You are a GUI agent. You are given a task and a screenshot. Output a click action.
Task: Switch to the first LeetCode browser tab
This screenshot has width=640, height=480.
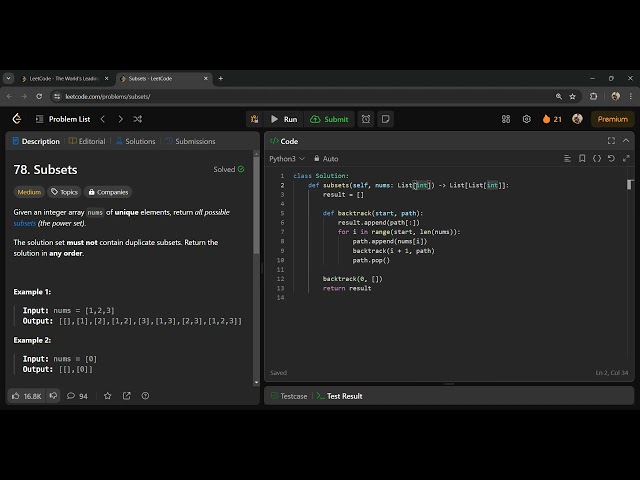[64, 78]
